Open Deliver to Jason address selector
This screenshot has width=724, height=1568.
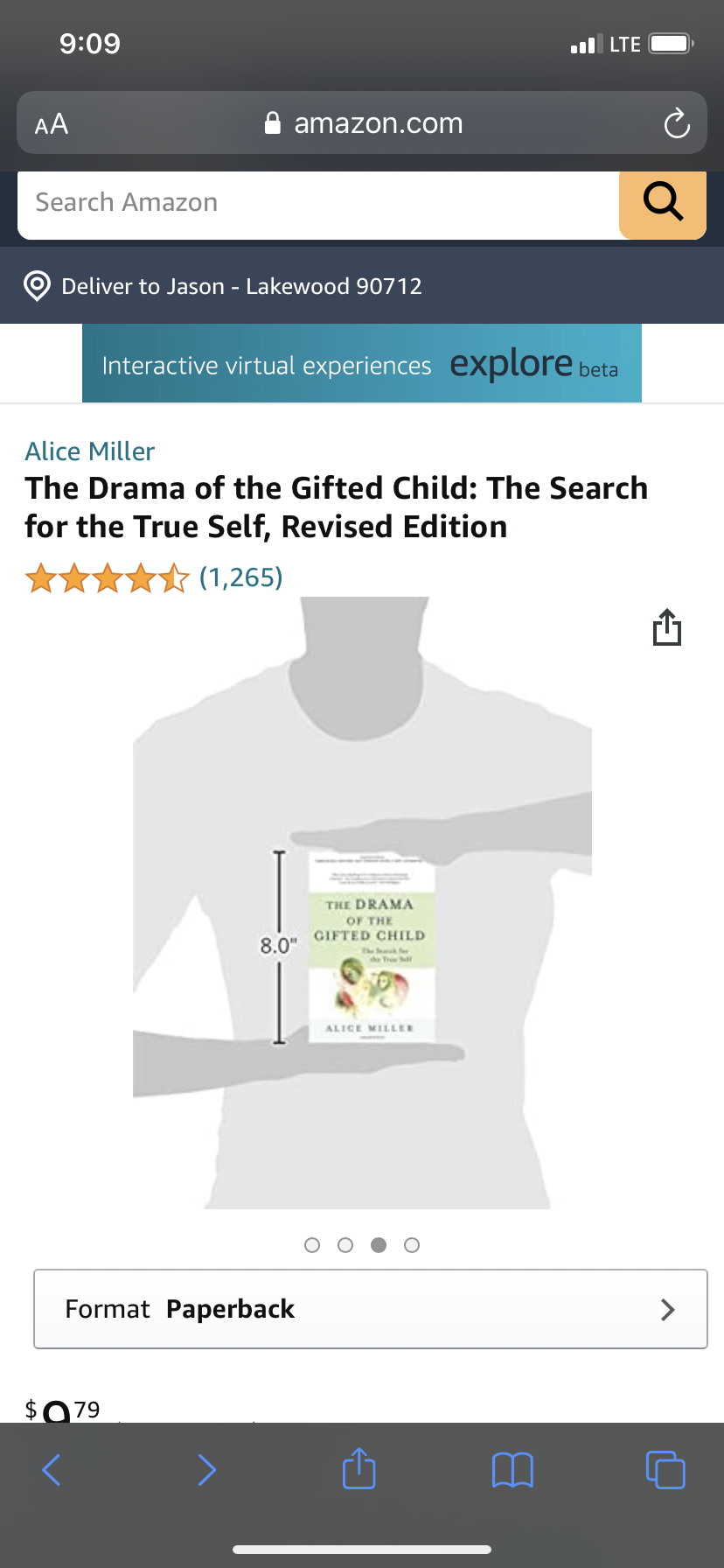[242, 286]
